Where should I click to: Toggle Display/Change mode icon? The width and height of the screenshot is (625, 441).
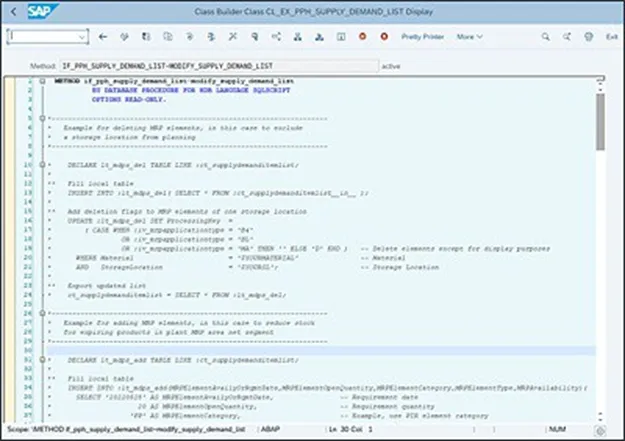pyautogui.click(x=124, y=37)
